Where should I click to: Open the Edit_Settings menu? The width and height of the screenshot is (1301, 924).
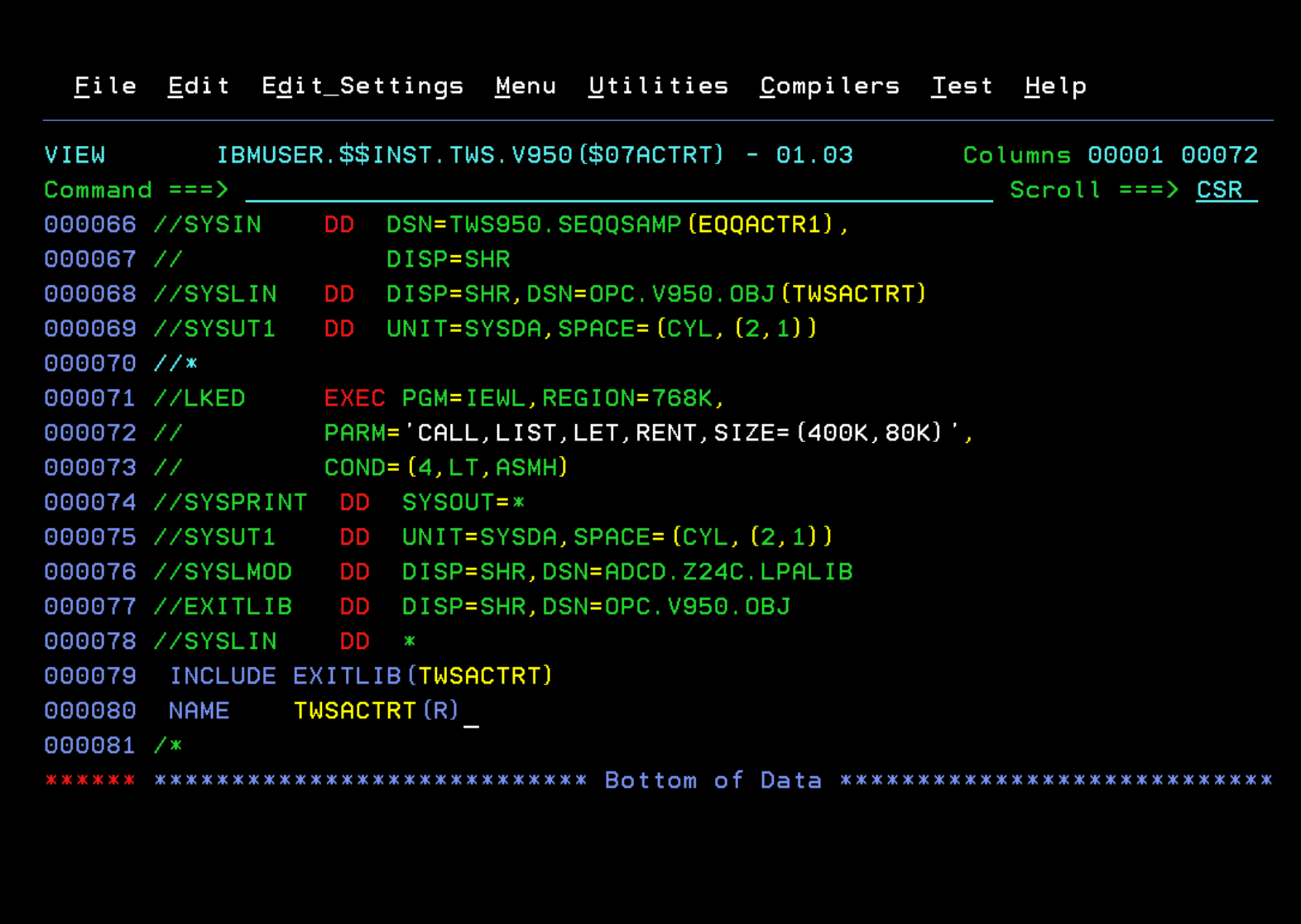362,86
